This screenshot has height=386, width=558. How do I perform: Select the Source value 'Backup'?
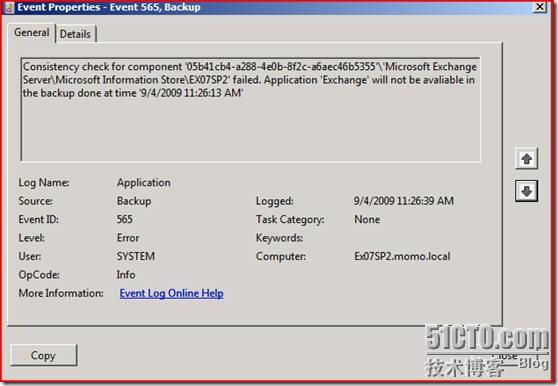[134, 201]
